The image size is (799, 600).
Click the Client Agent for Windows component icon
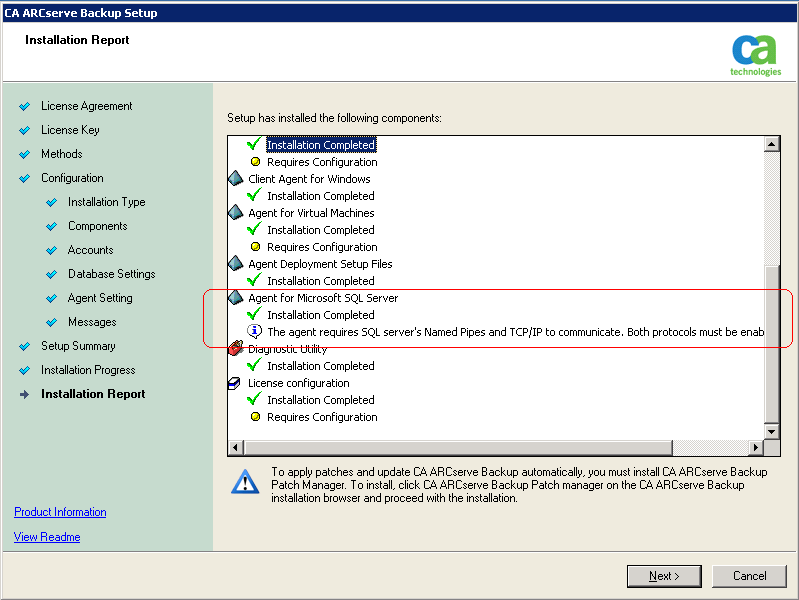(x=235, y=179)
